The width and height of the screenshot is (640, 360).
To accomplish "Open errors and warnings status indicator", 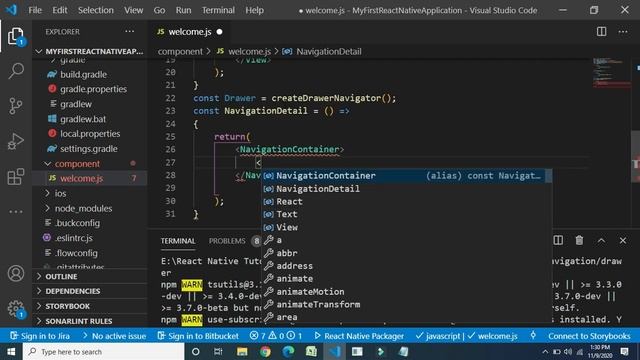I will pyautogui.click(x=276, y=336).
